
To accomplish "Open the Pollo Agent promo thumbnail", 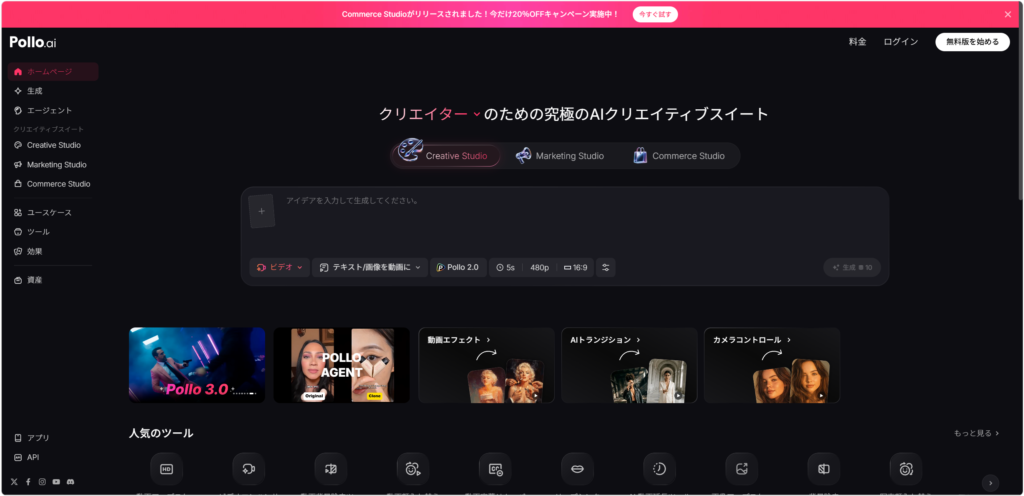I will click(x=342, y=365).
